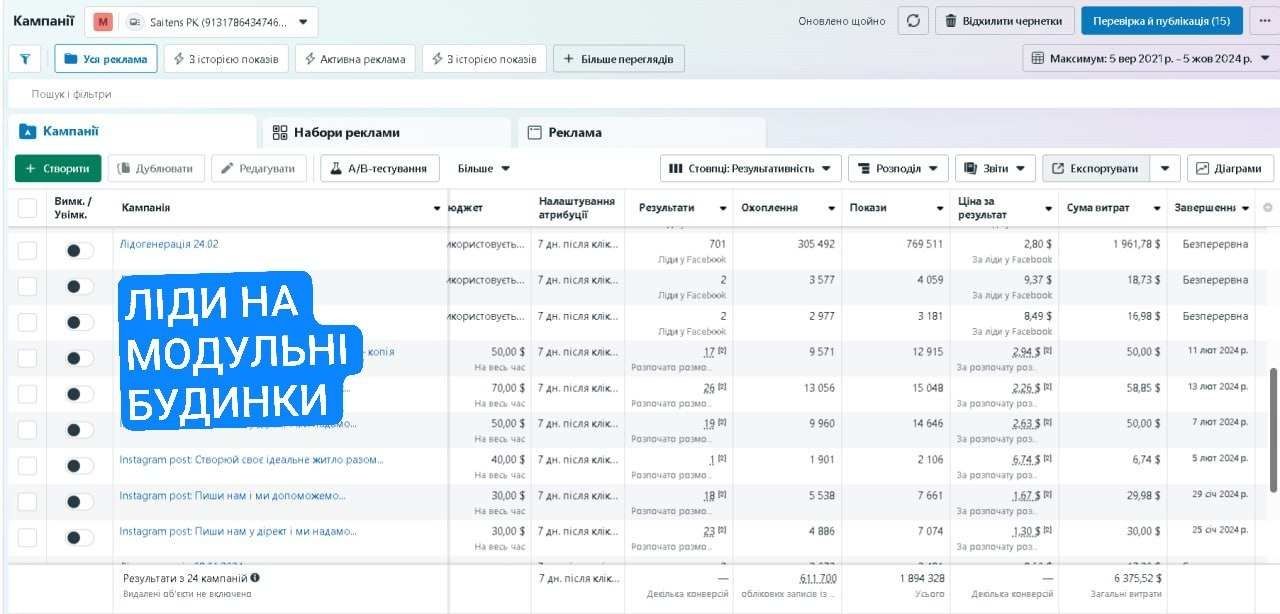This screenshot has height=614, width=1280.
Task: Switch to the Набори реклами tab
Action: pyautogui.click(x=386, y=132)
